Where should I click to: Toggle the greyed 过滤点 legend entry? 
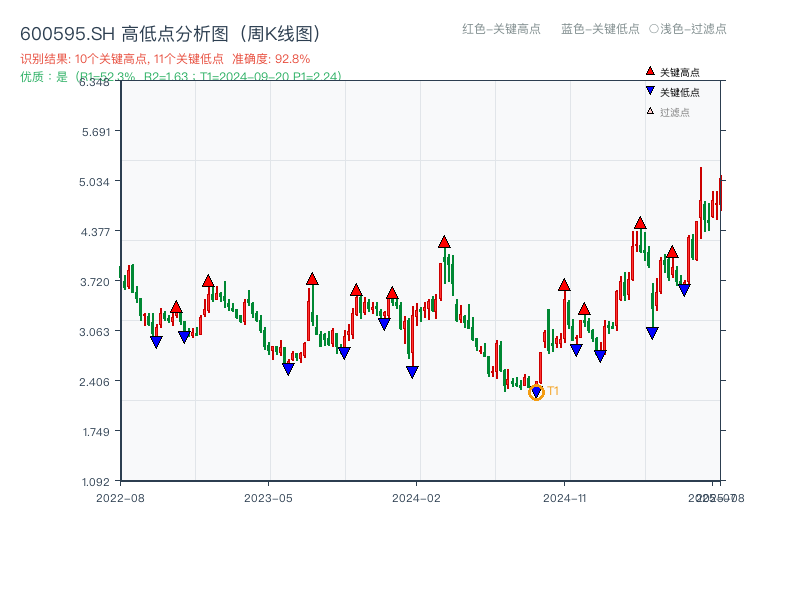click(668, 112)
